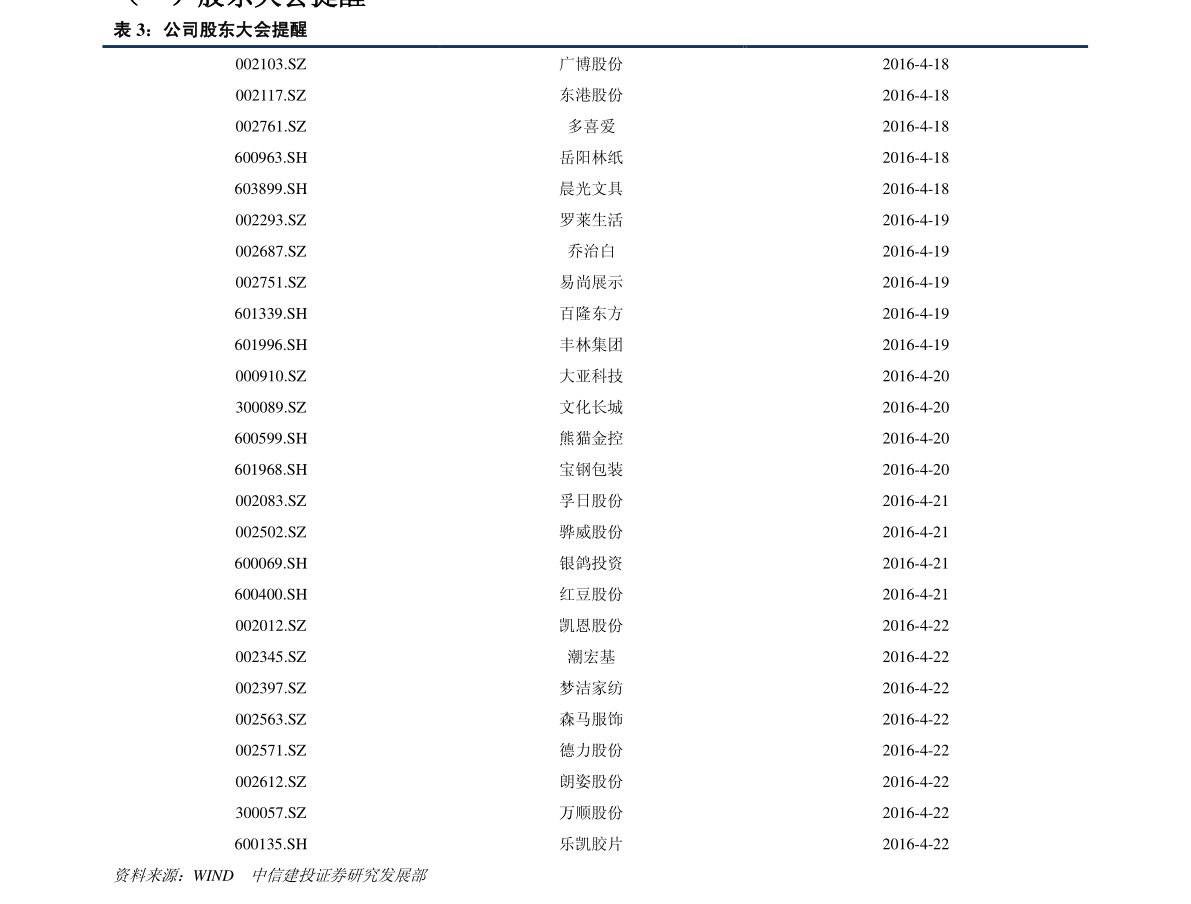Select the blue line element for editing
The height and width of the screenshot is (904, 1191).
pyautogui.click(x=595, y=46)
